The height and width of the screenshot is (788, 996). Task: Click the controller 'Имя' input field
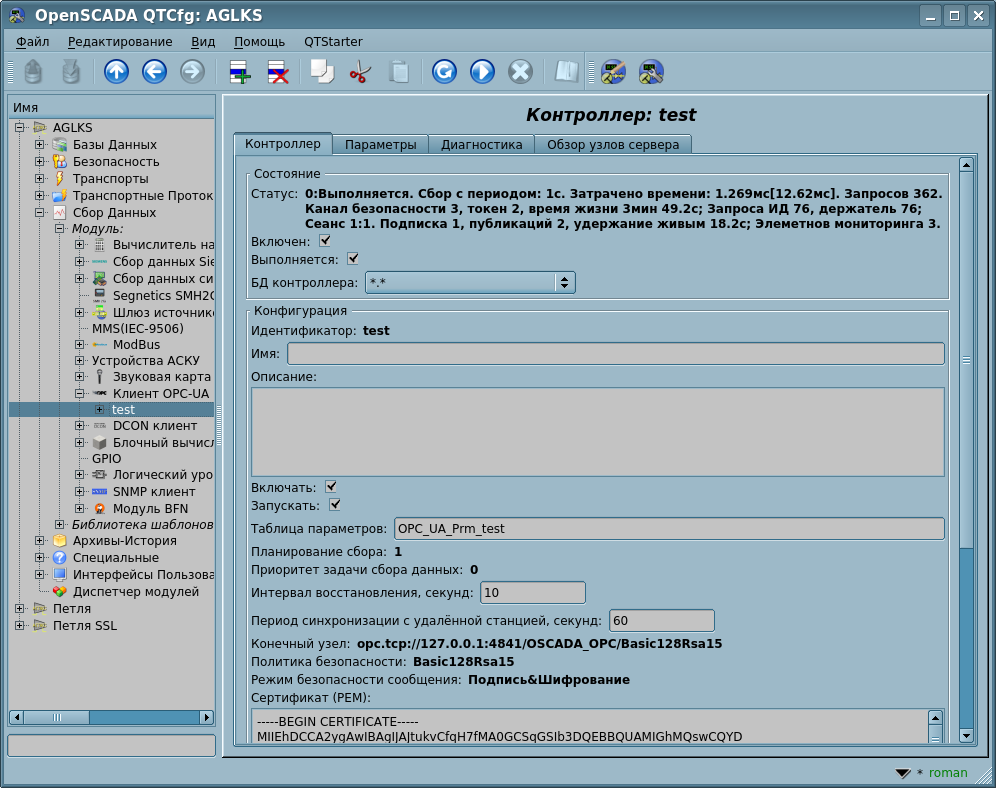(x=616, y=354)
